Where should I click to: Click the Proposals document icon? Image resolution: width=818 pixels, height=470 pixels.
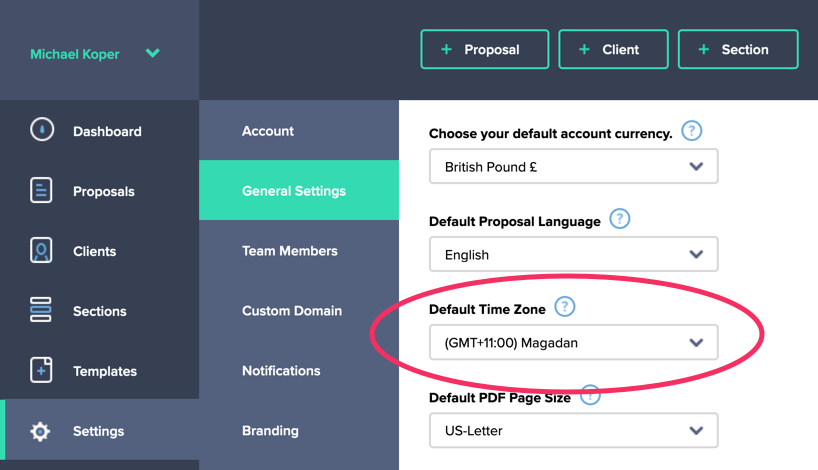point(41,191)
